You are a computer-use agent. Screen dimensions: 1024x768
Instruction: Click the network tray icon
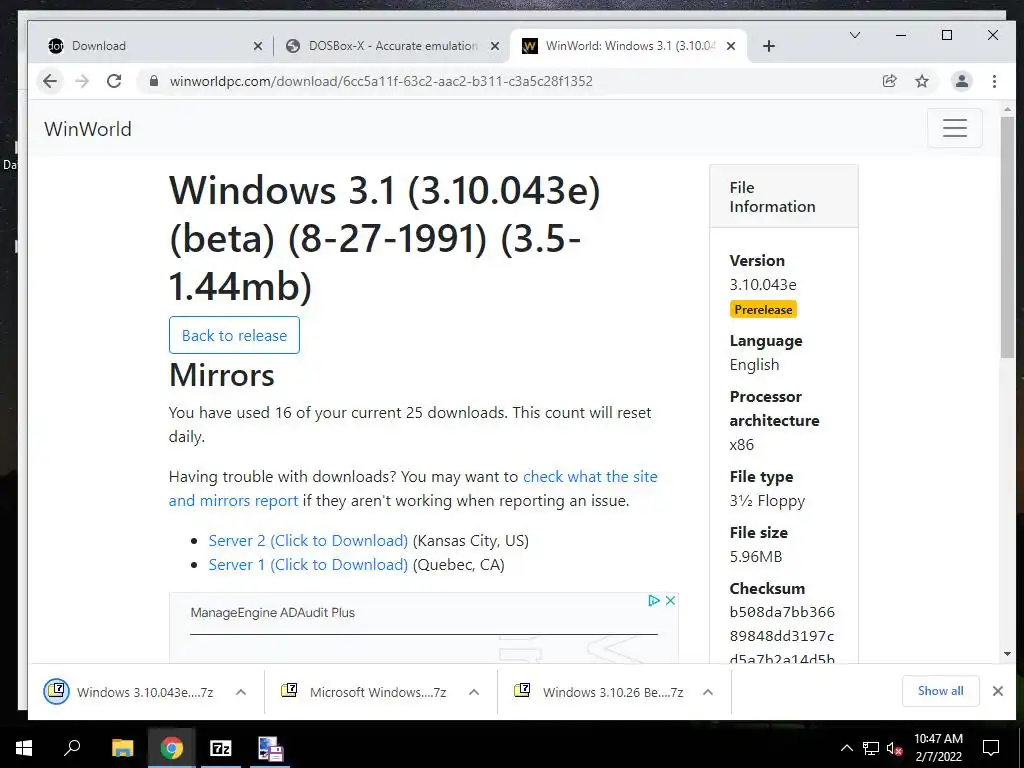pos(871,748)
